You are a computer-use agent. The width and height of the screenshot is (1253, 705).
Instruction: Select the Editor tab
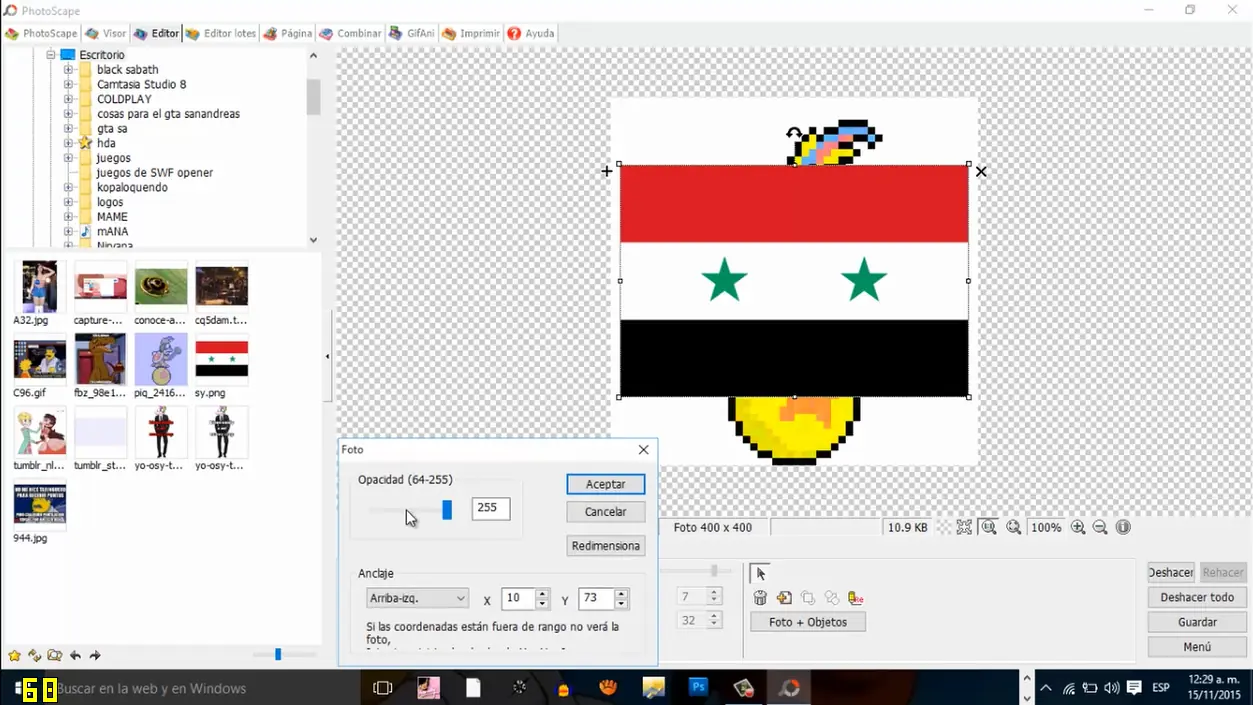click(x=156, y=33)
